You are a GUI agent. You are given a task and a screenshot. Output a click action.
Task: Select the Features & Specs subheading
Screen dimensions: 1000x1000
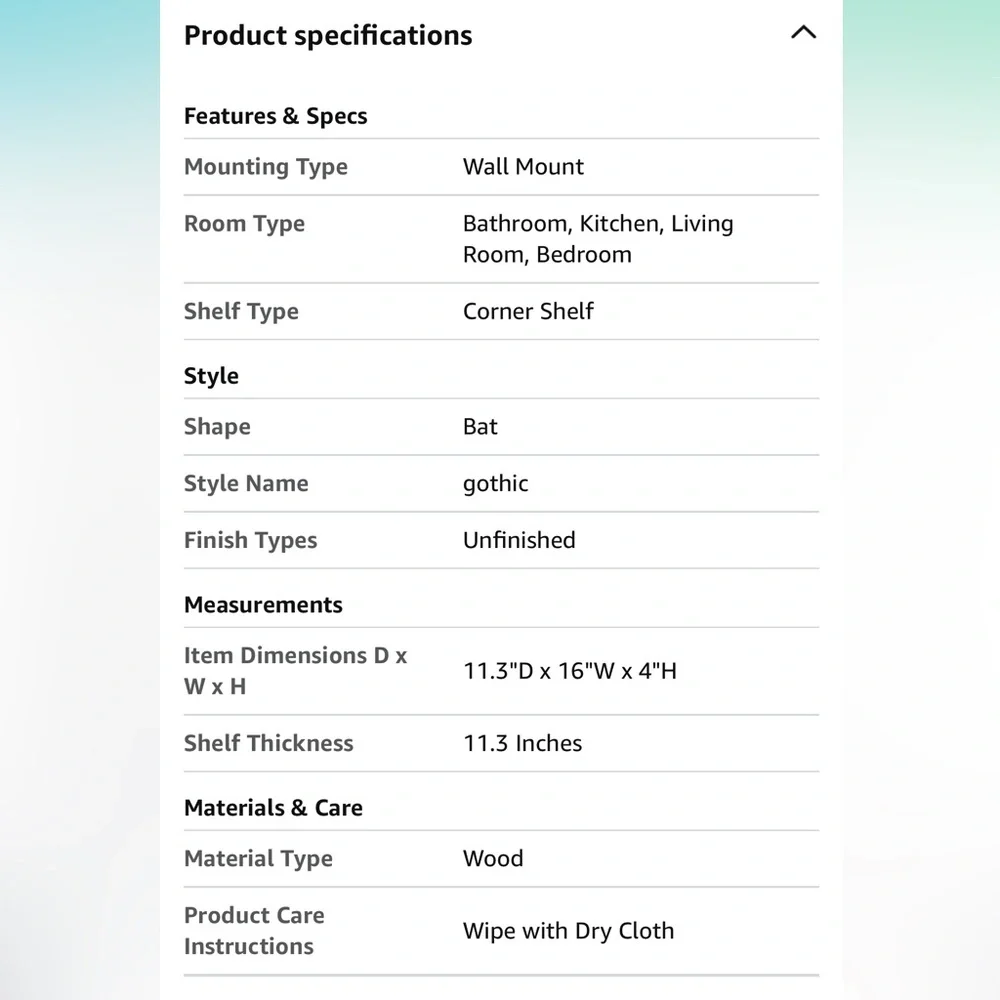[x=276, y=116]
